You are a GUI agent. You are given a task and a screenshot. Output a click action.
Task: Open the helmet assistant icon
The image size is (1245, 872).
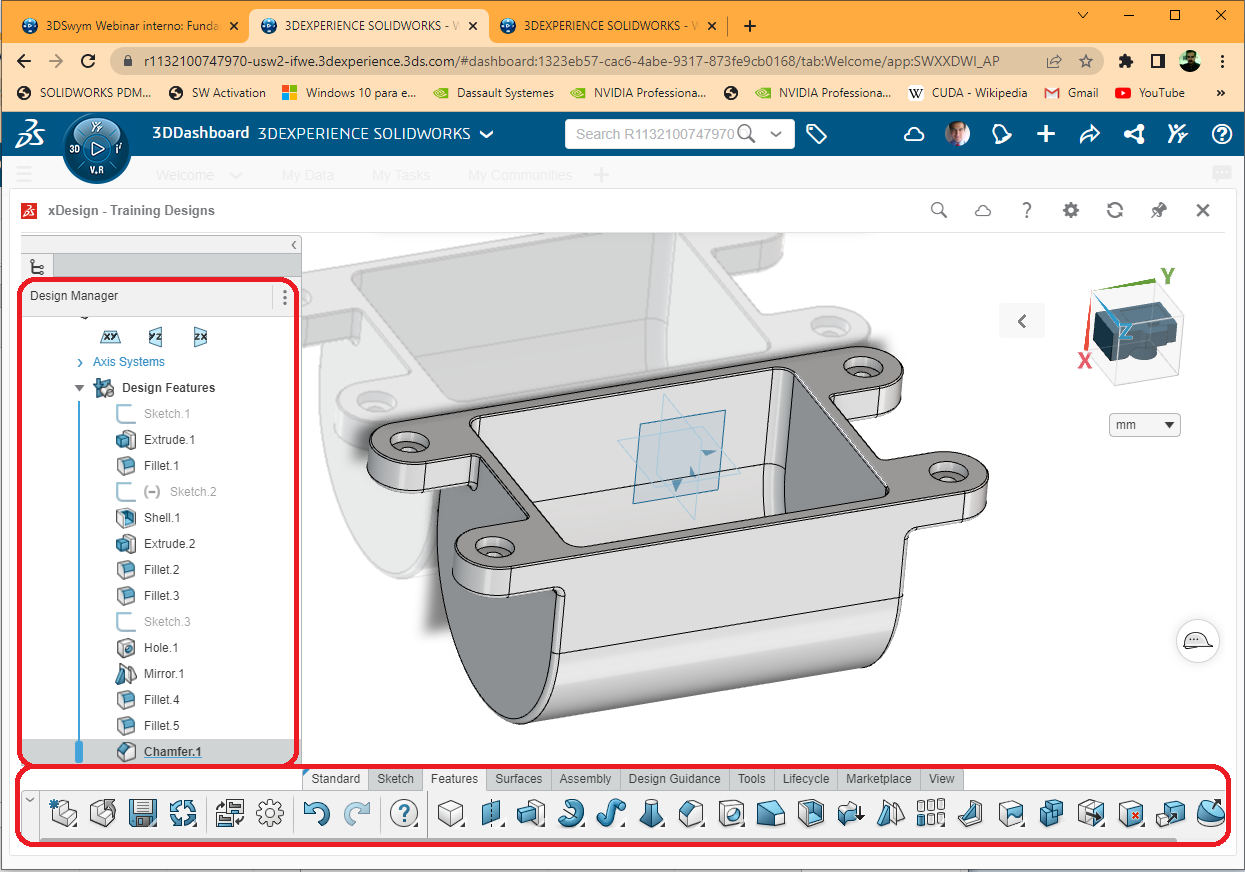[1198, 640]
